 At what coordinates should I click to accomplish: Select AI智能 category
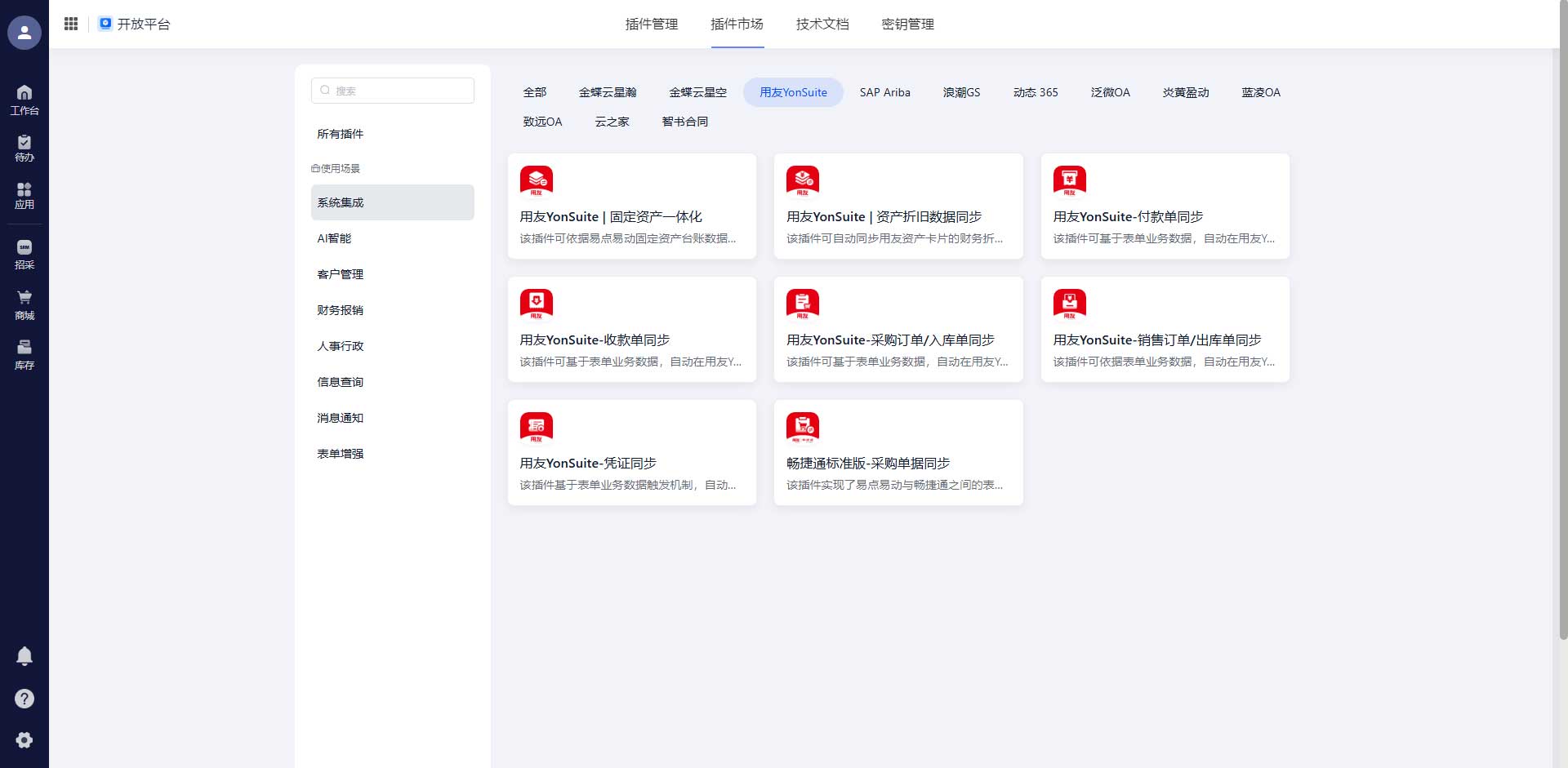(x=393, y=238)
